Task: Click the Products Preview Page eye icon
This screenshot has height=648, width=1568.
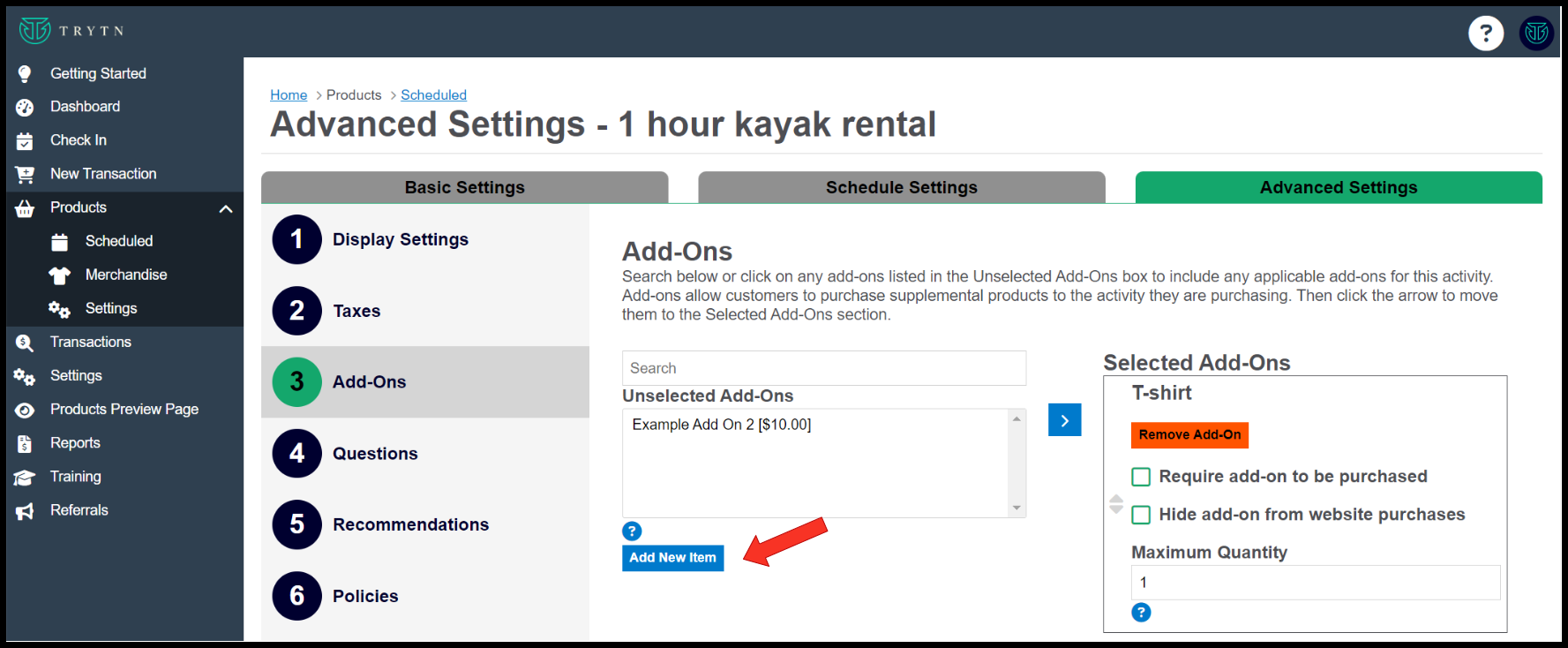Action: (x=25, y=410)
